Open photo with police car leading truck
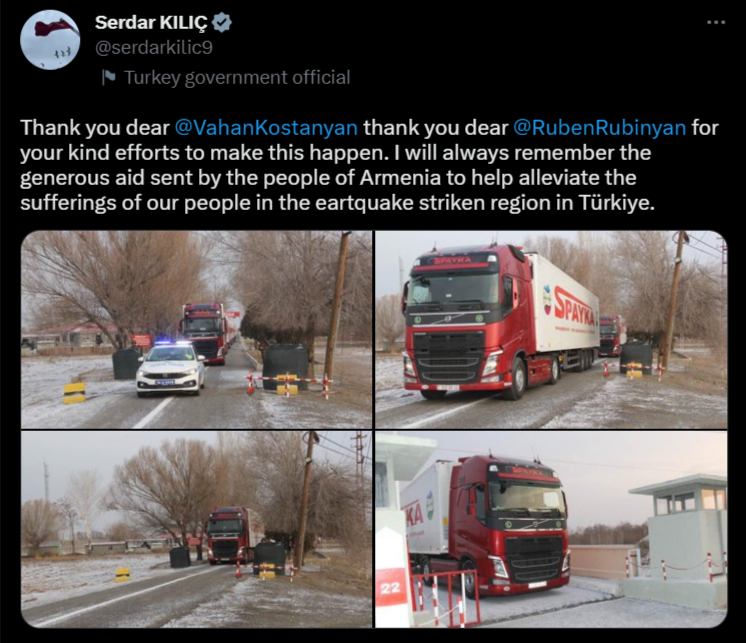746x643 pixels. pyautogui.click(x=196, y=330)
